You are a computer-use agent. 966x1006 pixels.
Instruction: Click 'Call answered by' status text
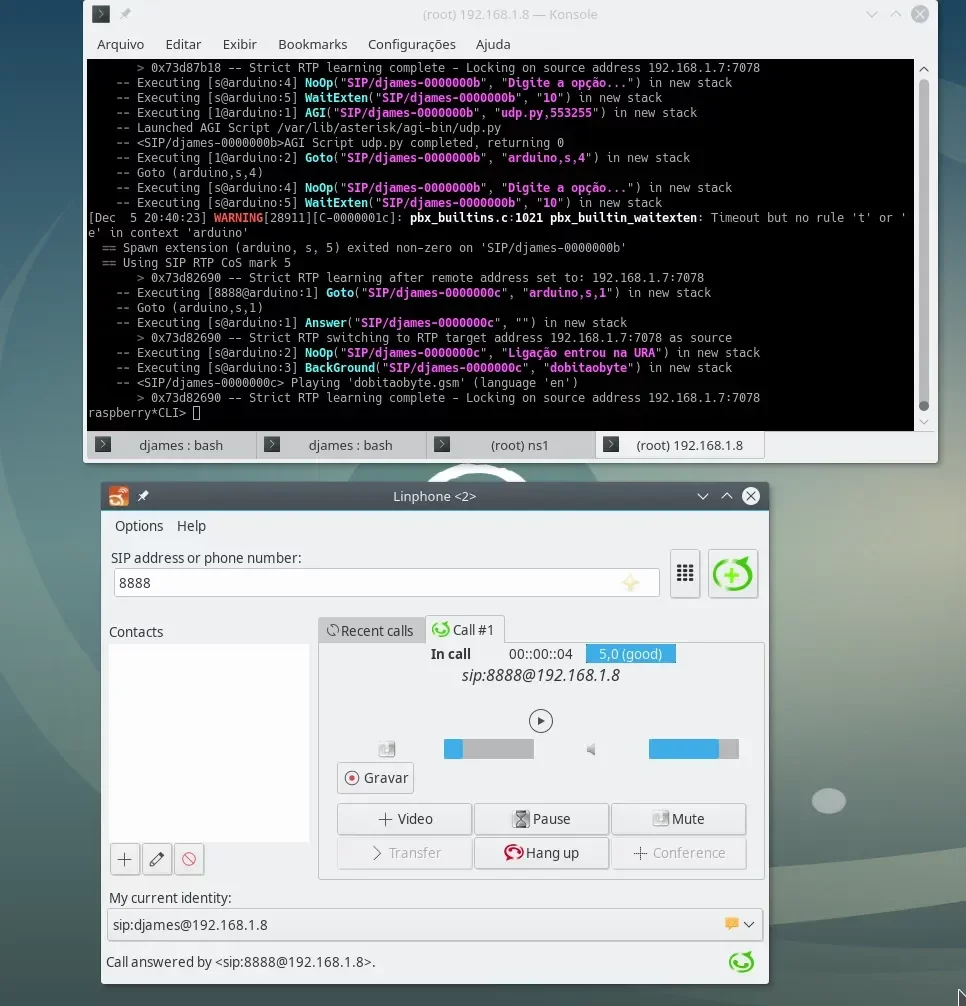point(241,962)
